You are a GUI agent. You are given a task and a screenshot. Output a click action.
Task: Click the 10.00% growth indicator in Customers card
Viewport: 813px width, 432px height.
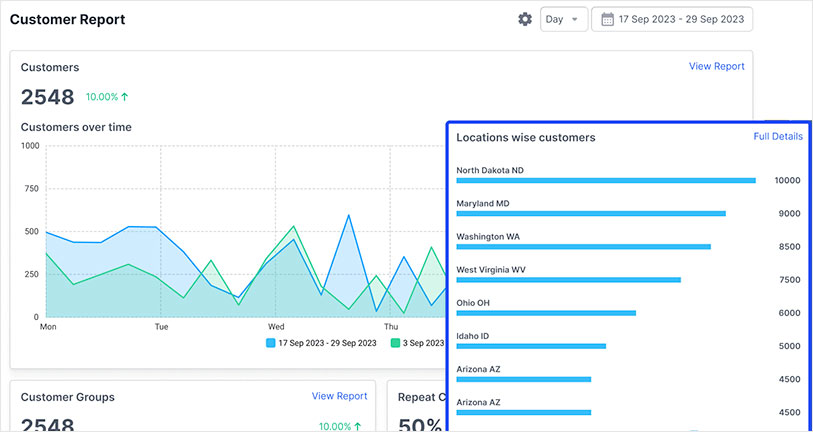click(107, 96)
